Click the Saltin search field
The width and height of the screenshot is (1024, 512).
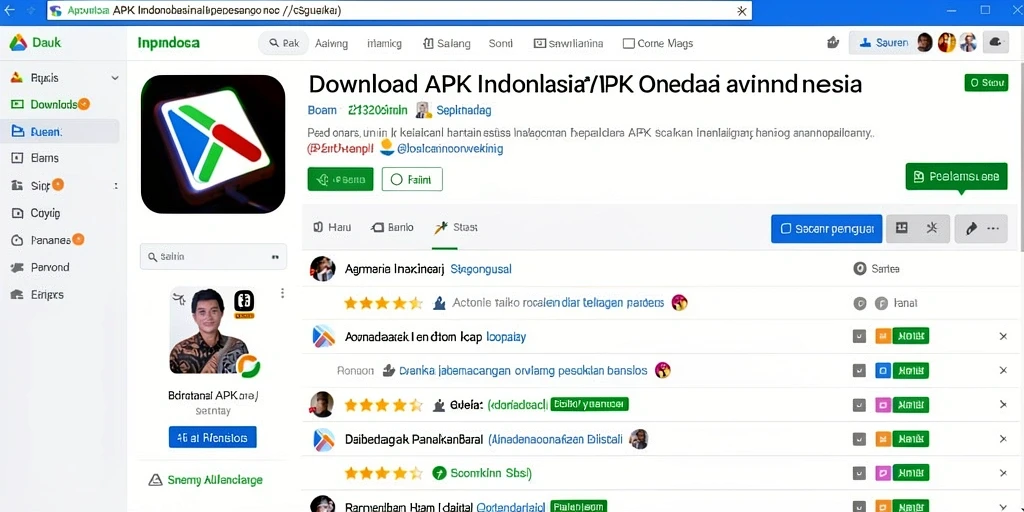(213, 257)
